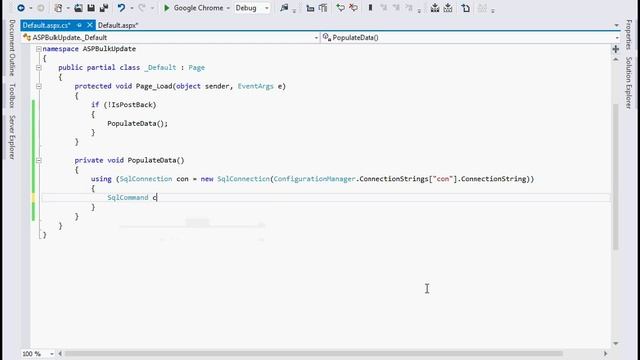640x360 pixels.
Task: Click the green-arrow toolbar icon
Action: (x=340, y=8)
